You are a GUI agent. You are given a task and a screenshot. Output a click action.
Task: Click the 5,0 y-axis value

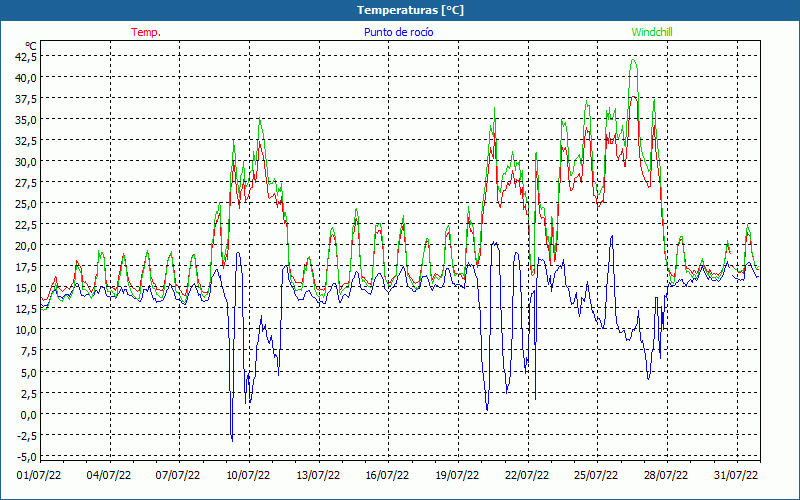pyautogui.click(x=29, y=372)
